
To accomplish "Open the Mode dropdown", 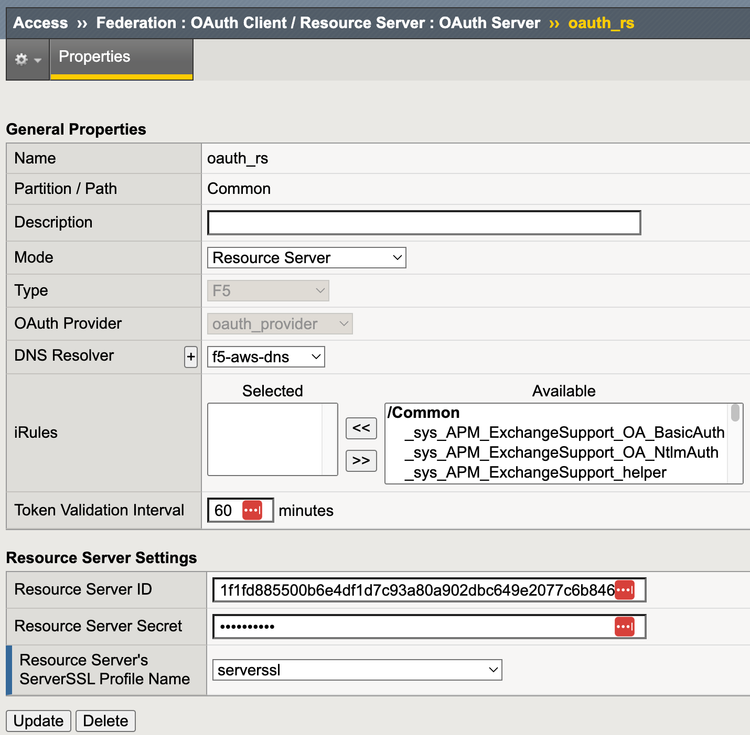I will [x=307, y=257].
